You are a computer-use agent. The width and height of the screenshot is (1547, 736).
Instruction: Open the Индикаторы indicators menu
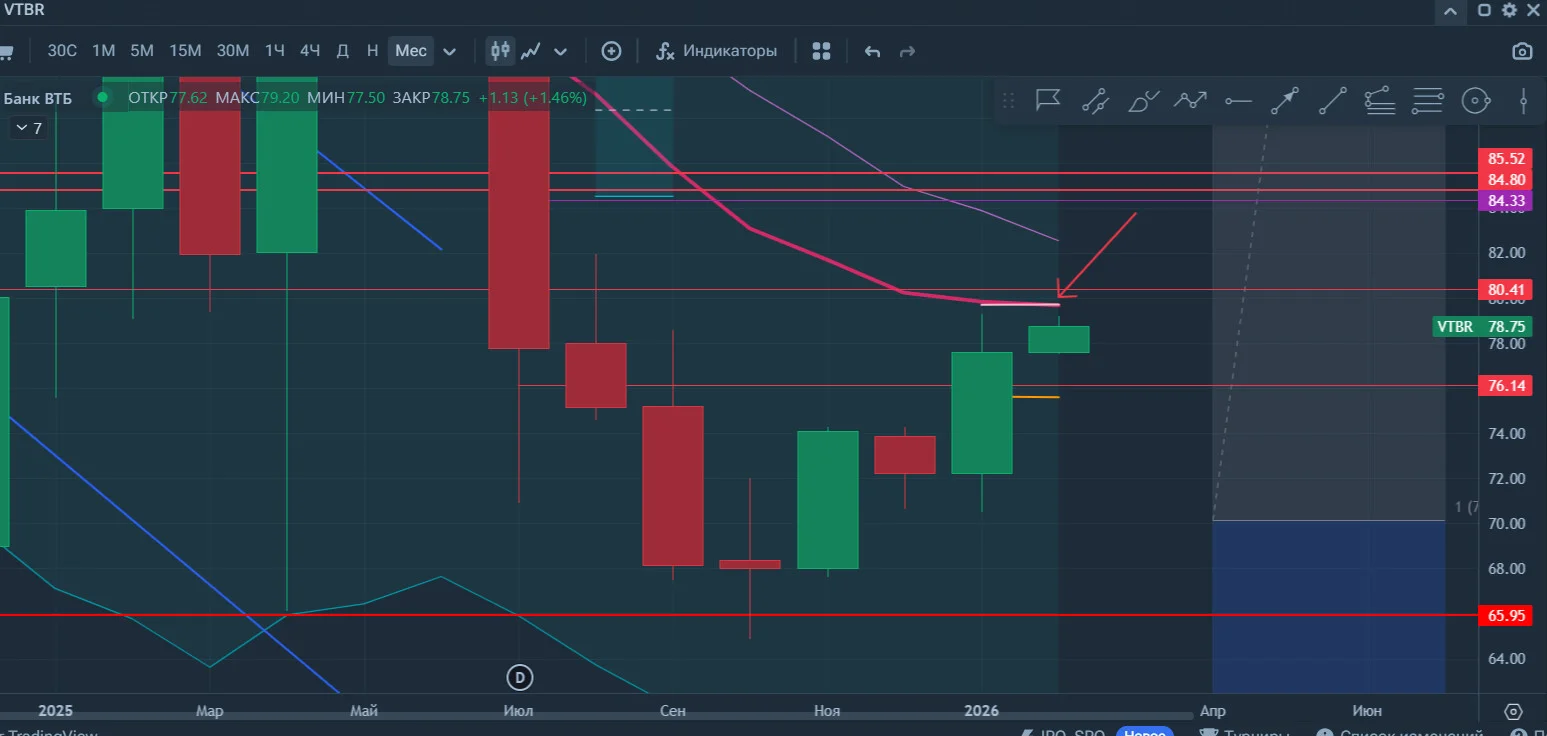[716, 51]
